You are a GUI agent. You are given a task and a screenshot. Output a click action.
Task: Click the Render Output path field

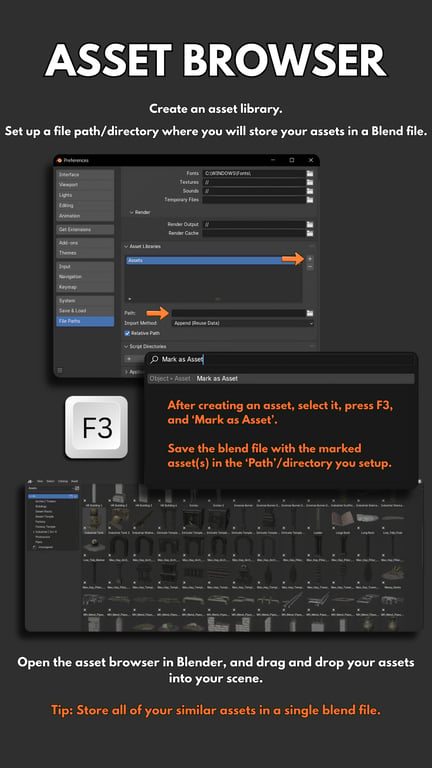pyautogui.click(x=254, y=224)
